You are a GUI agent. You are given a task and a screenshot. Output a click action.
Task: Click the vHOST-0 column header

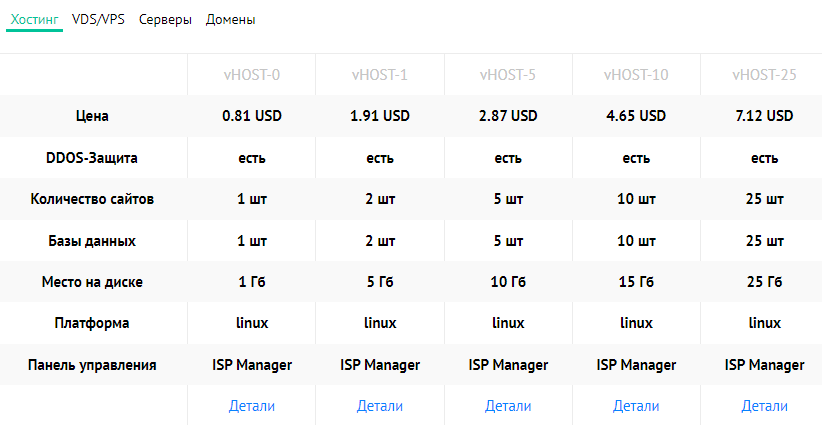click(x=252, y=74)
